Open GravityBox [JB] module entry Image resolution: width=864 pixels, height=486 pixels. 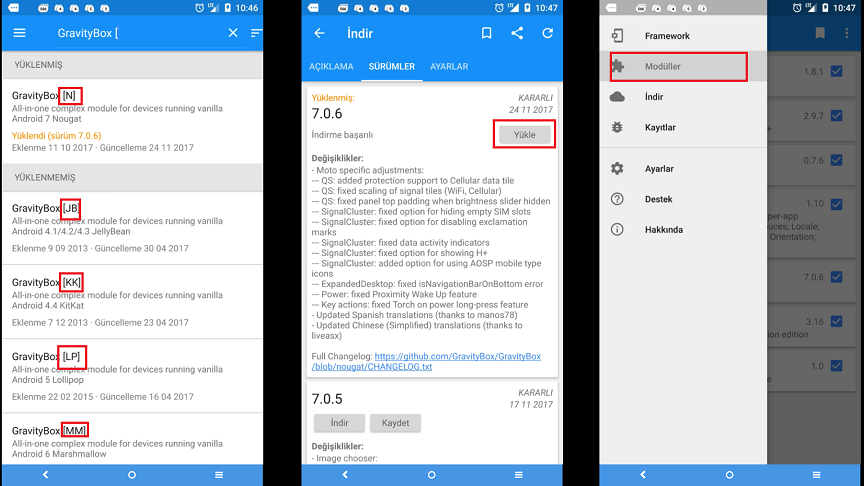click(x=132, y=228)
